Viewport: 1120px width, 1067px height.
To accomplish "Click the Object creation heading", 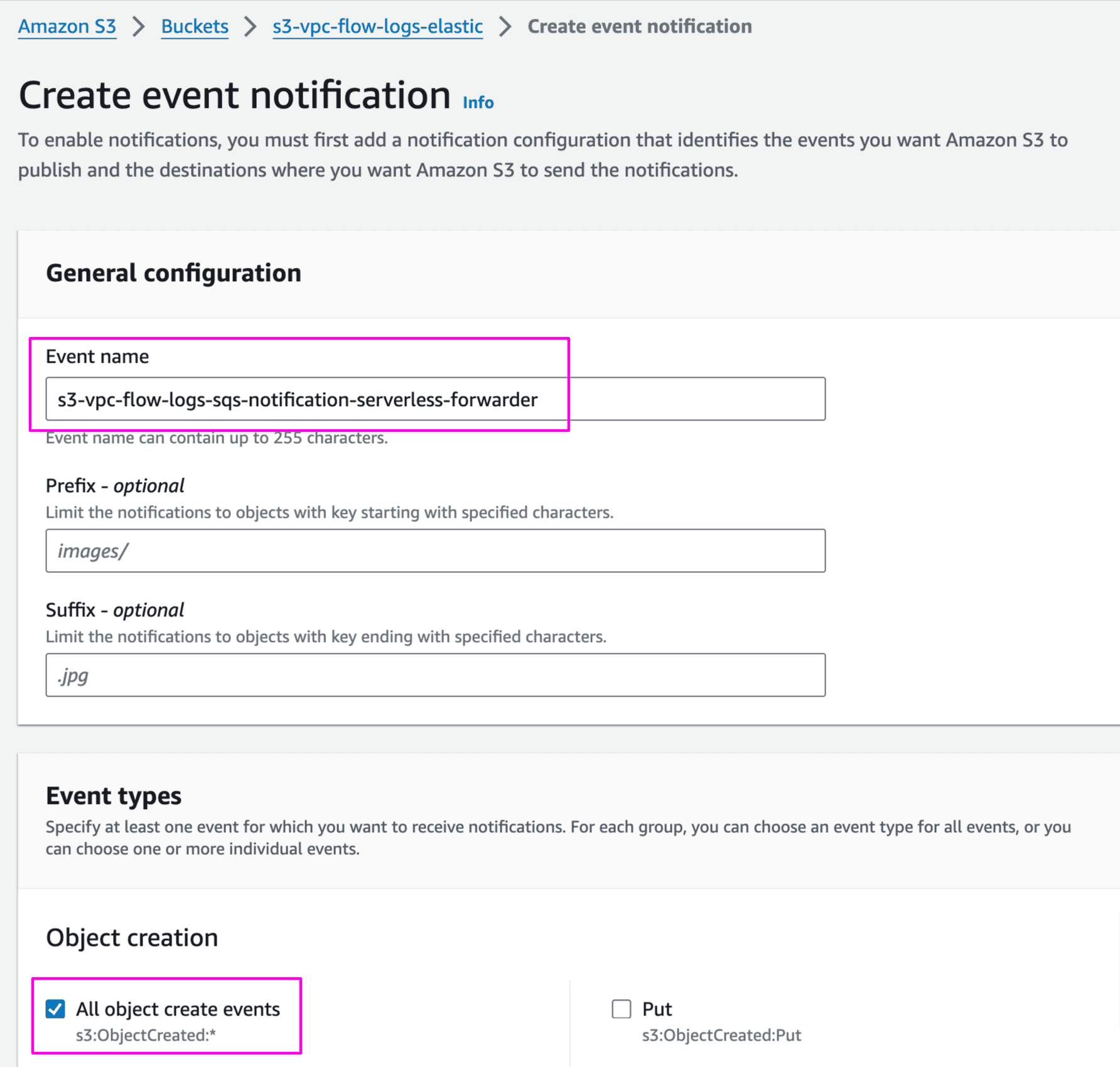I will (131, 937).
